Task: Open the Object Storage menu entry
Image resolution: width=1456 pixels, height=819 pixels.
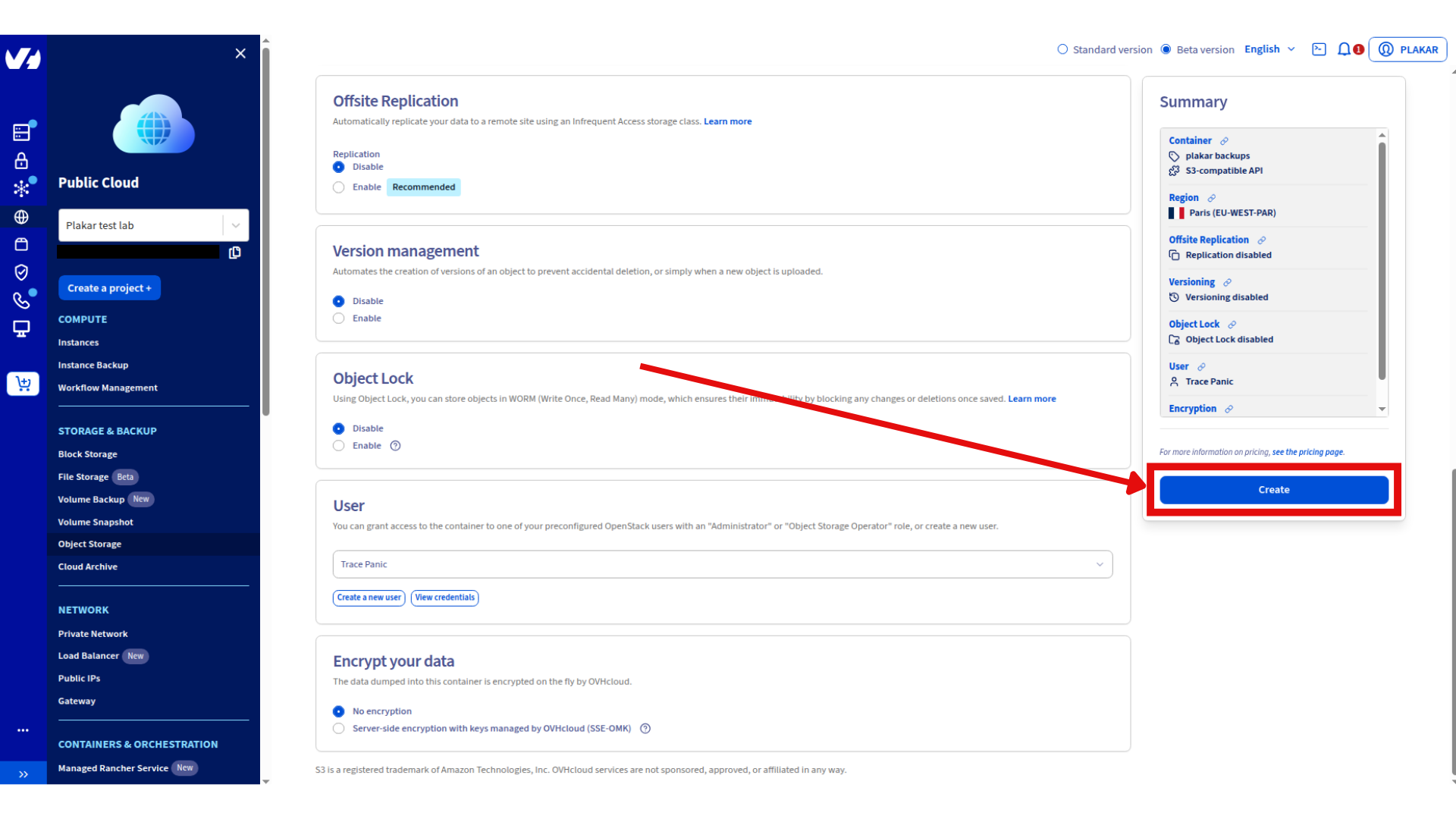Action: click(x=89, y=544)
